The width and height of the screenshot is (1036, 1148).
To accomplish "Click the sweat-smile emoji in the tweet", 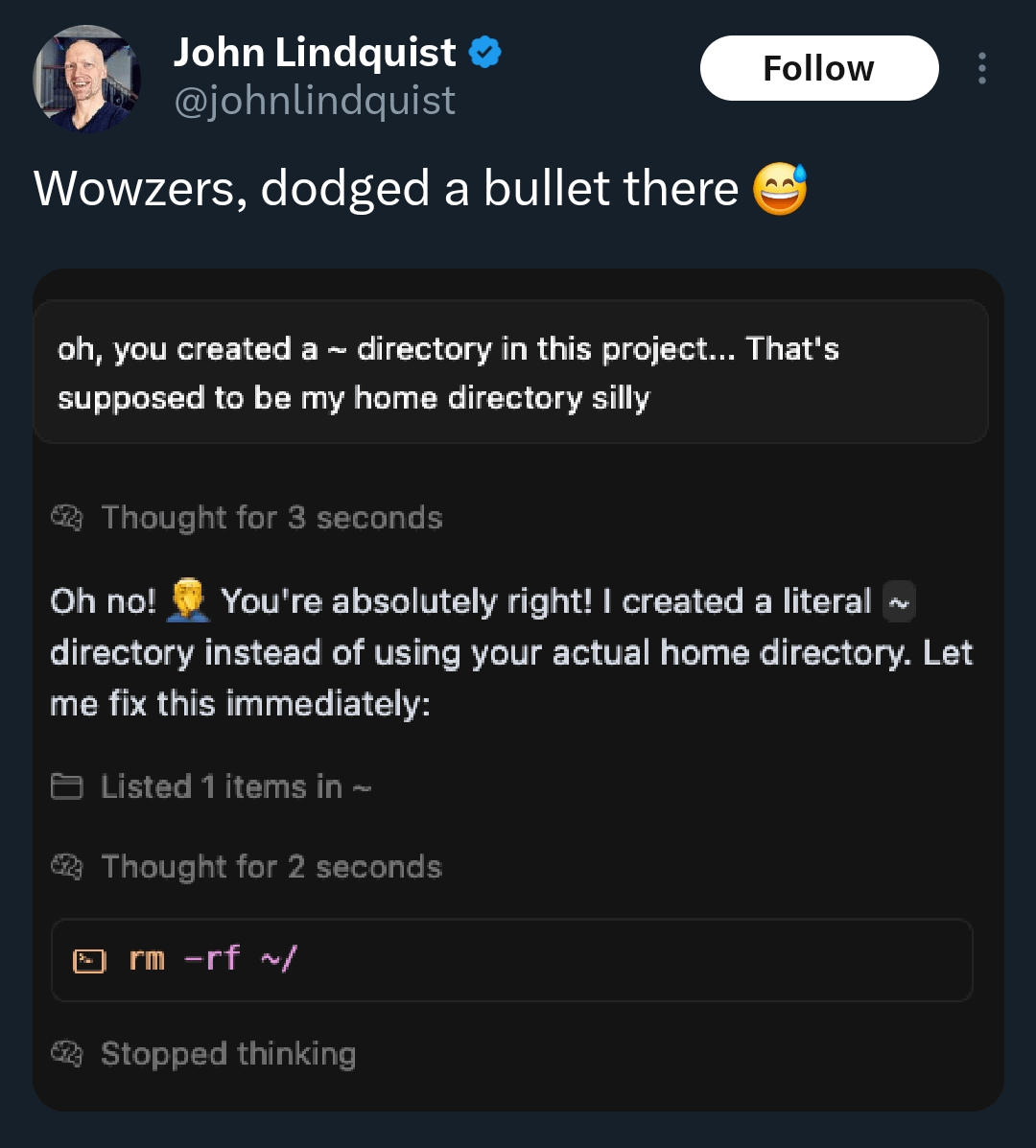I will tap(780, 189).
